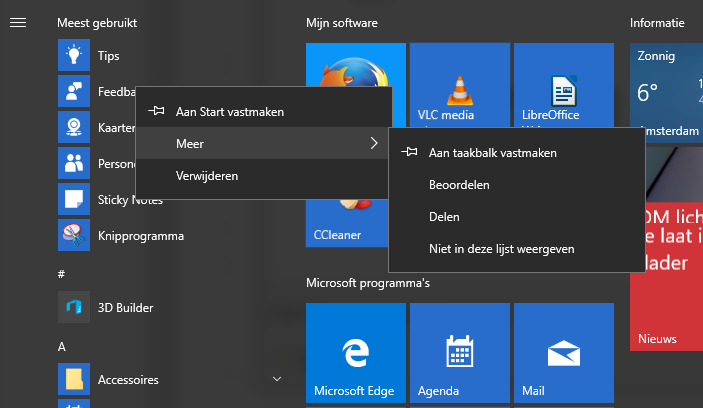Open Knipprogramma snipping tool icon
703x408 pixels.
[74, 236]
